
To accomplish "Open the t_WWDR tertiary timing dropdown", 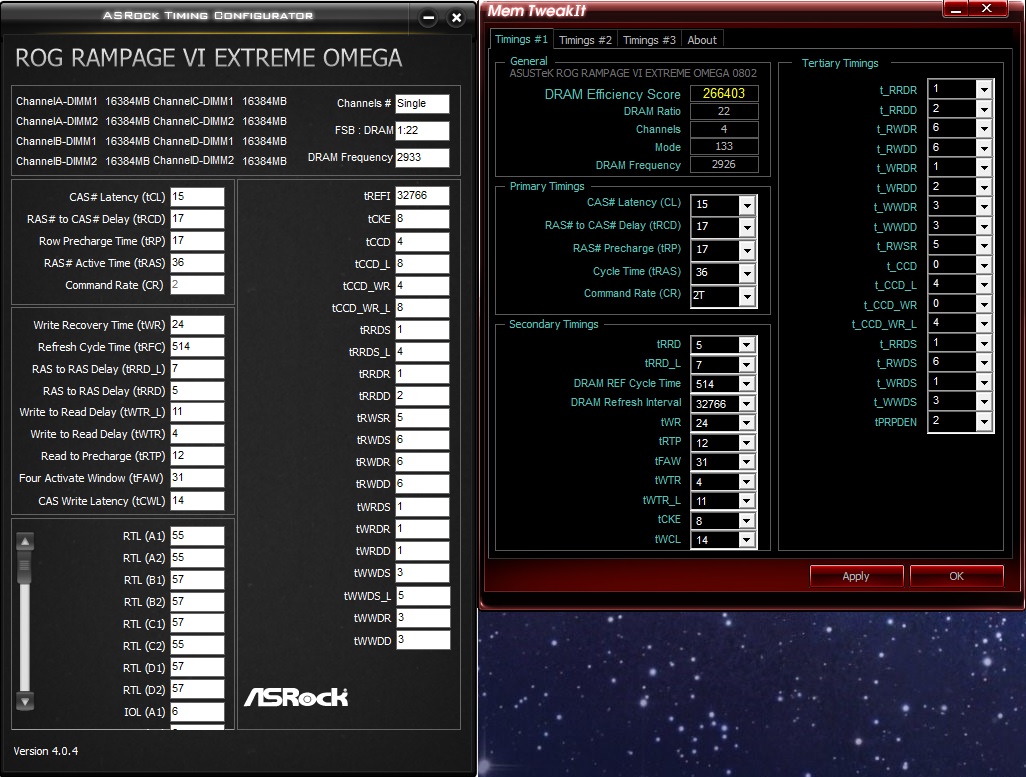I will (x=984, y=206).
